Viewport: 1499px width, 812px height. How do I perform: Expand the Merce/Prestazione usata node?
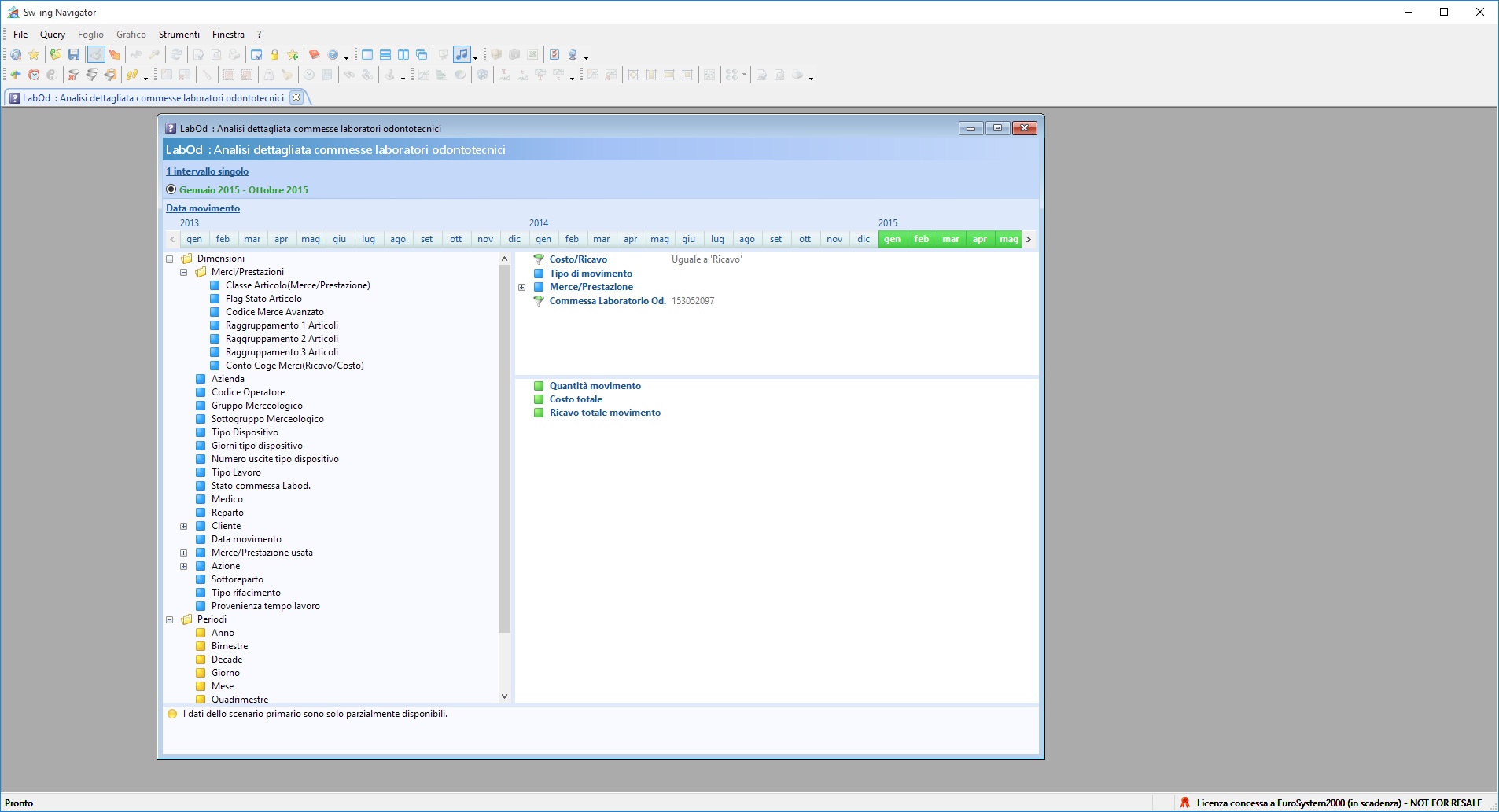184,553
